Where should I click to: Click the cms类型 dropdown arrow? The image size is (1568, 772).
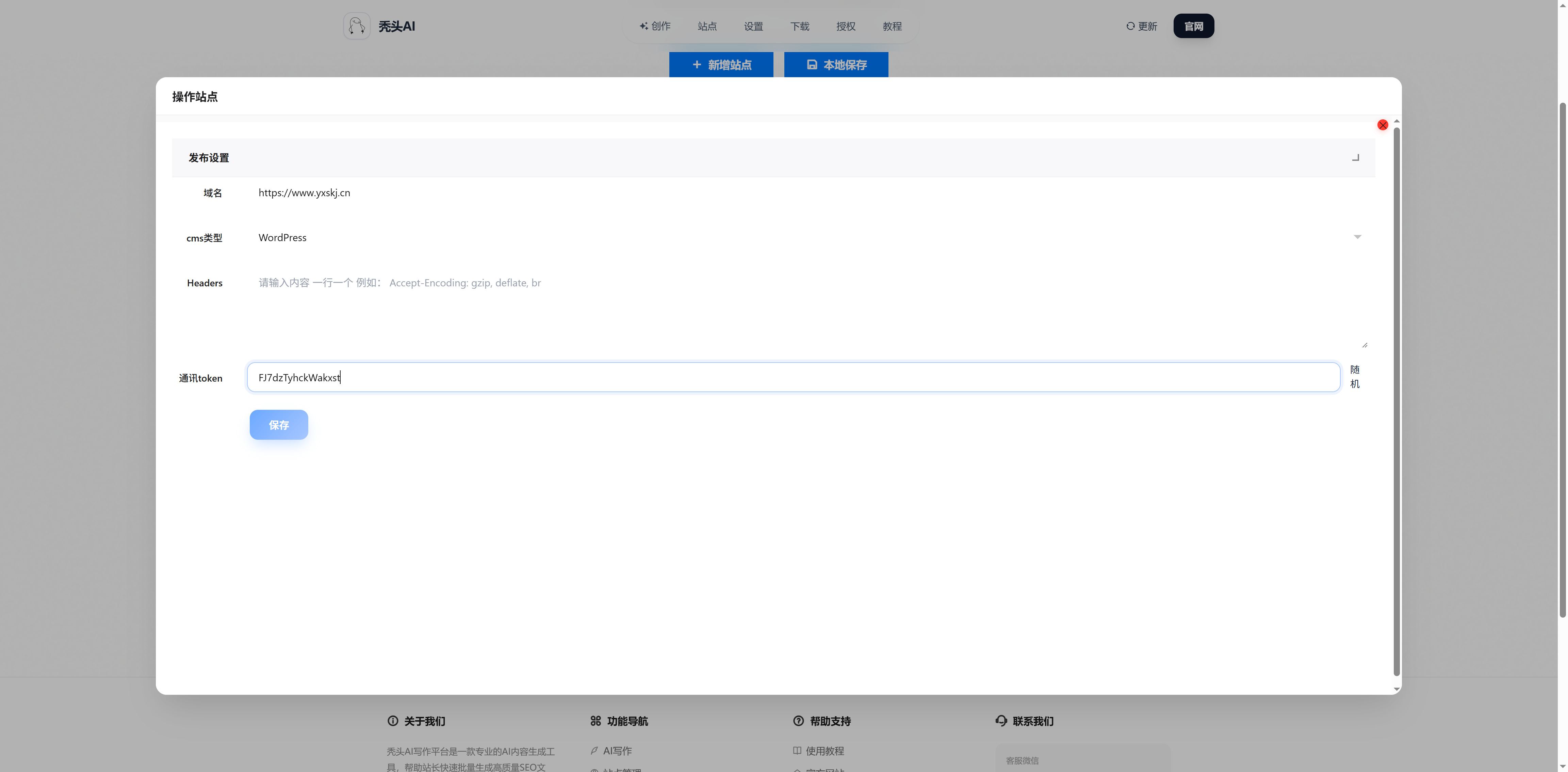[1357, 237]
